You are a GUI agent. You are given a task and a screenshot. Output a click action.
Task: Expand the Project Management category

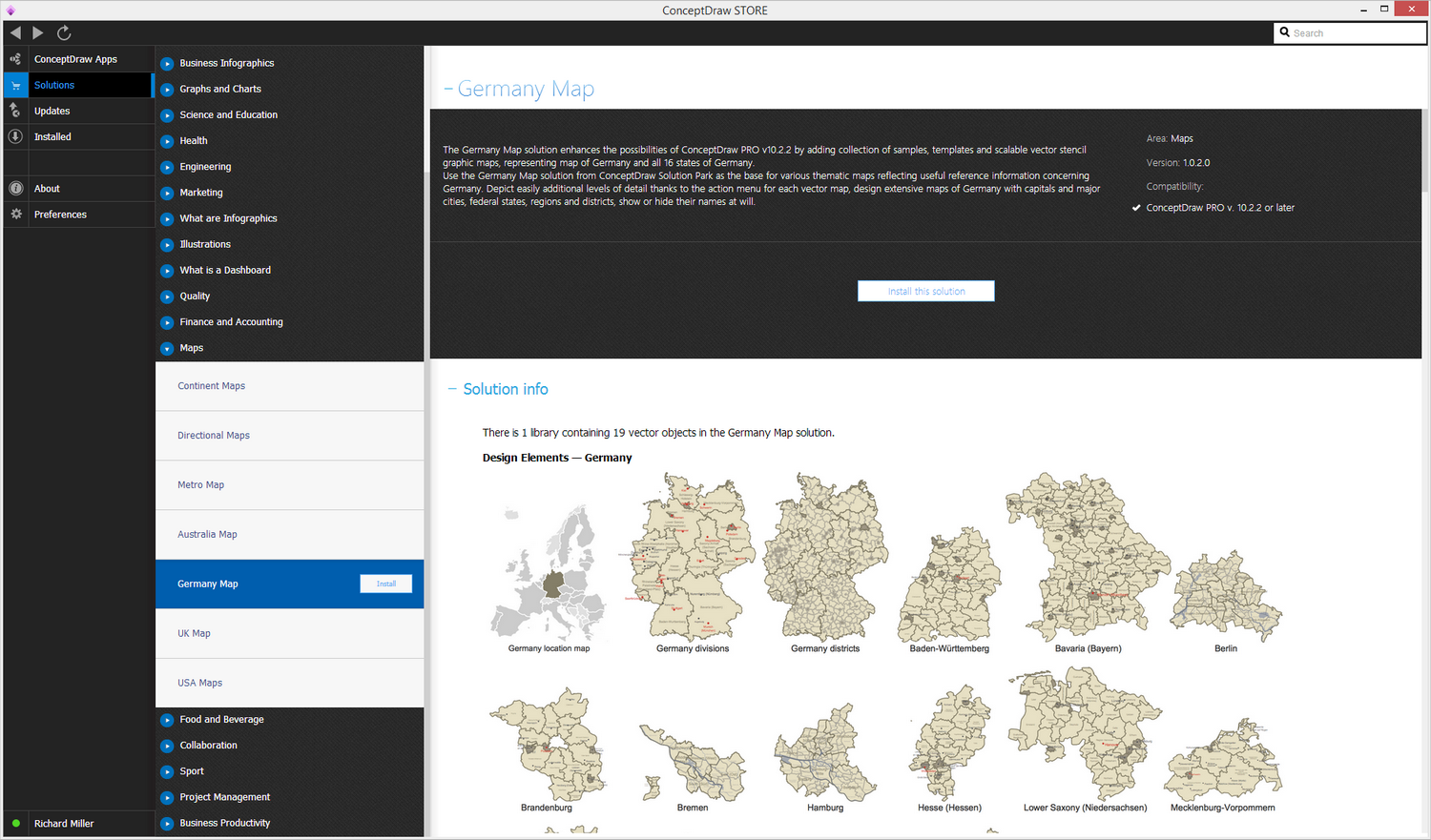[x=167, y=798]
